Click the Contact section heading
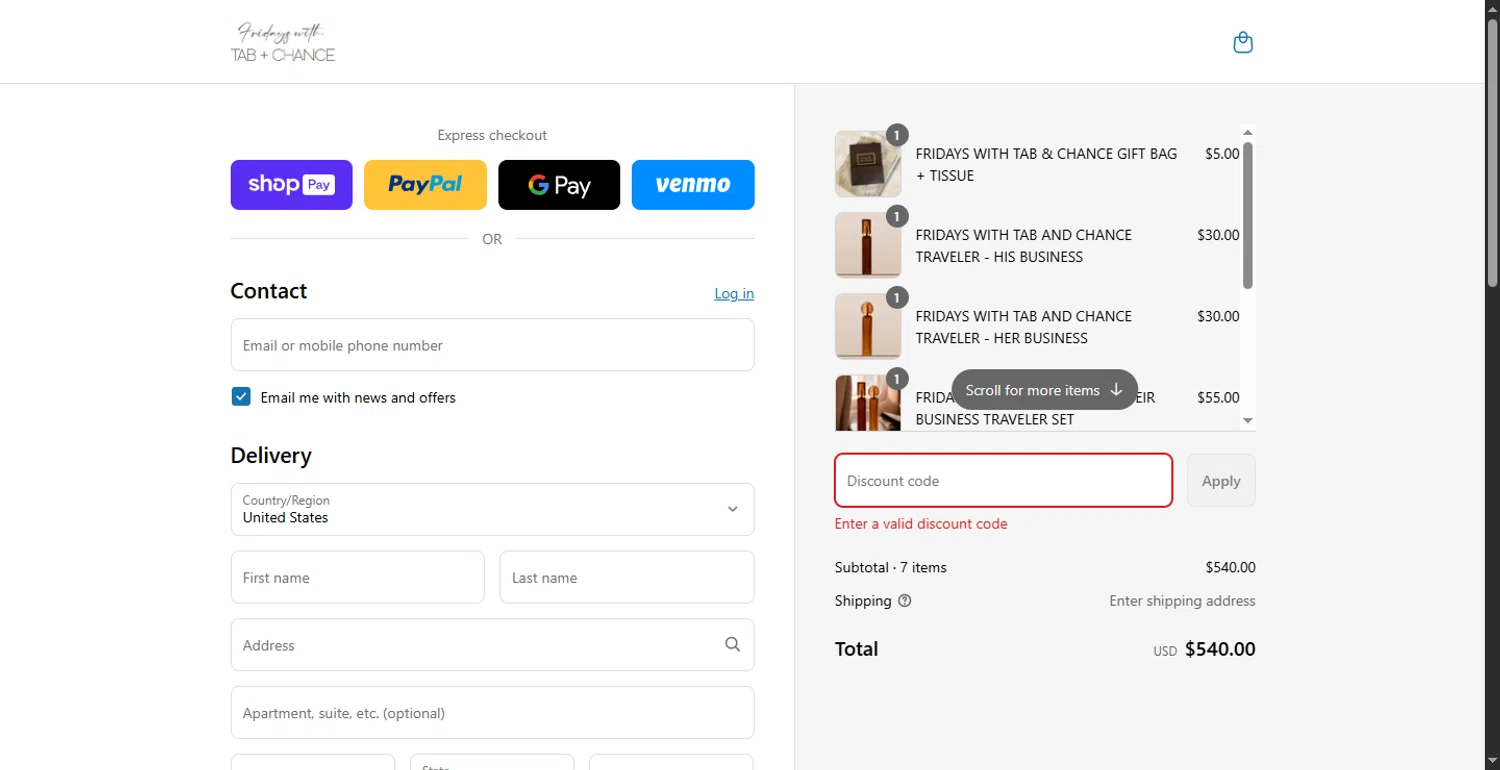This screenshot has height=770, width=1500. coord(269,291)
